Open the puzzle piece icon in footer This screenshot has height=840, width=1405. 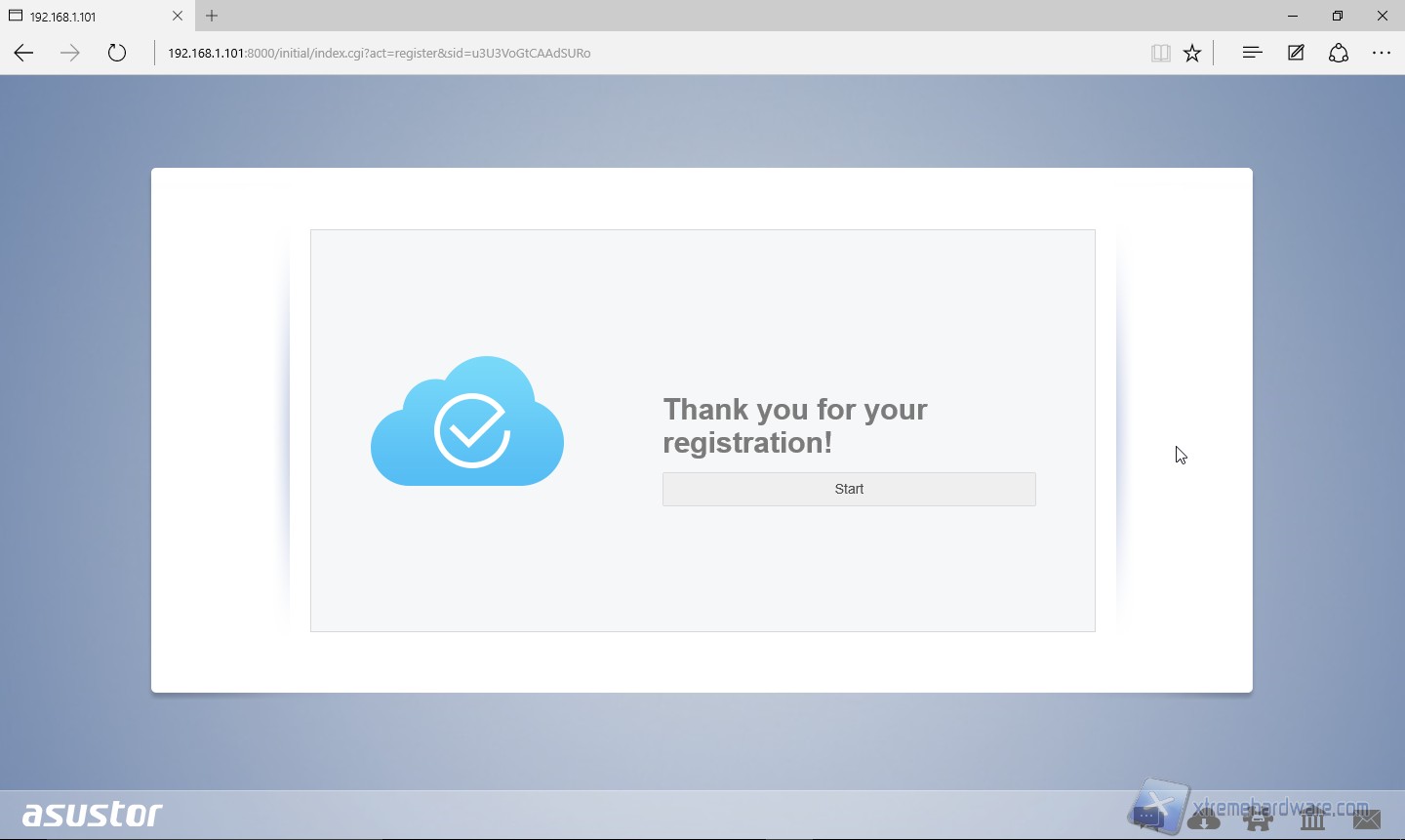click(1258, 820)
